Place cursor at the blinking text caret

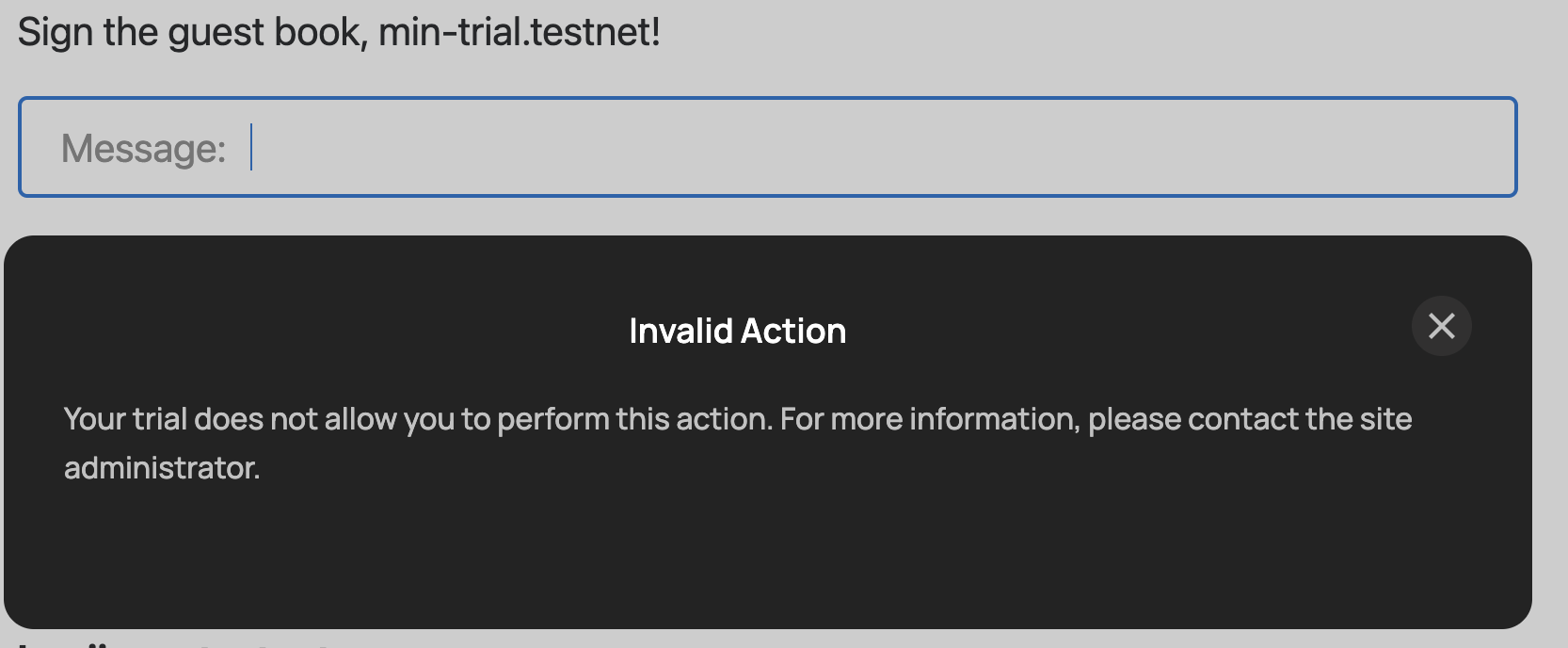252,148
